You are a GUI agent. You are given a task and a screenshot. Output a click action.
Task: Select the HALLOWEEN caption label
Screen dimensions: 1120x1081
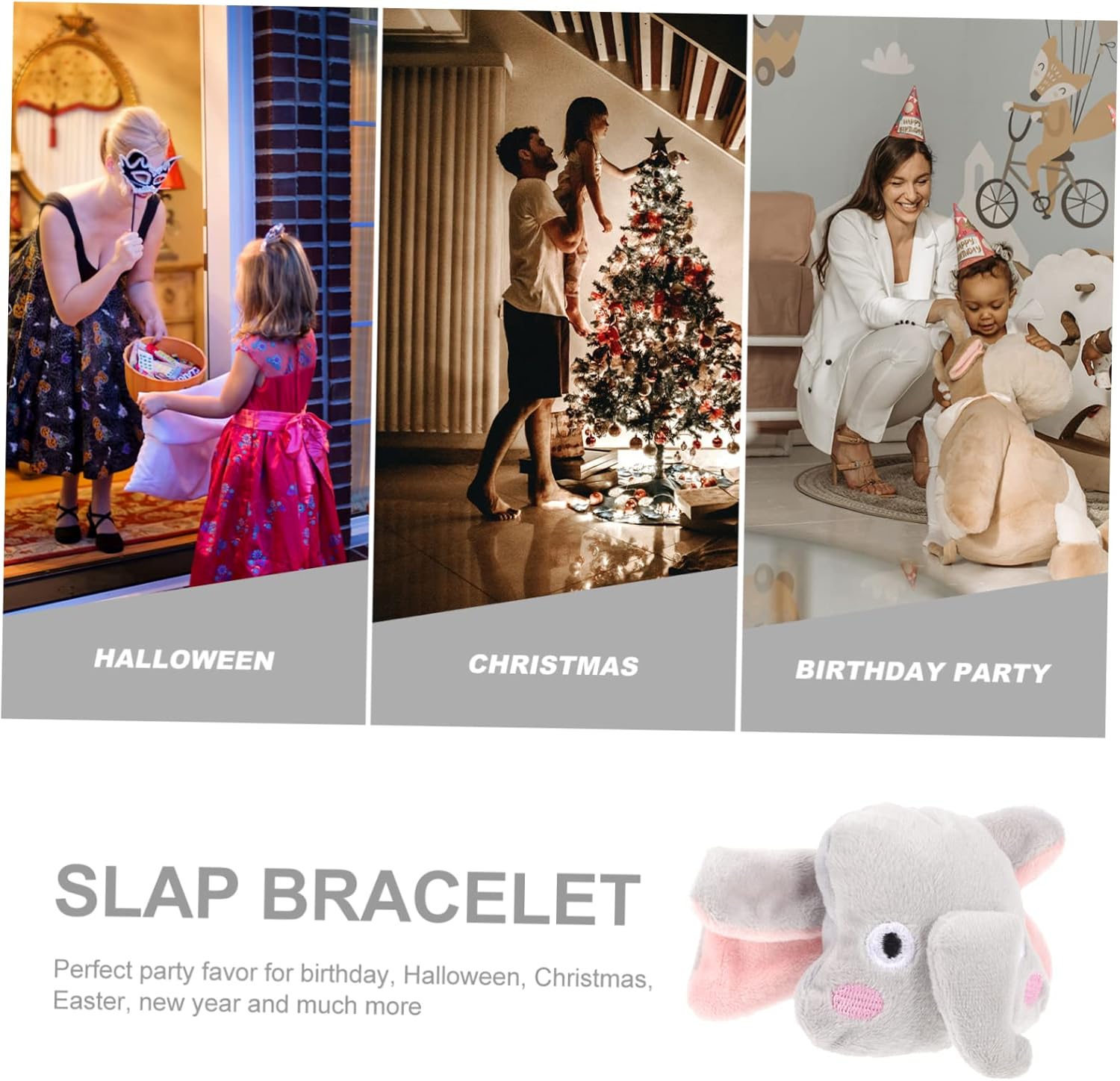pos(184,659)
